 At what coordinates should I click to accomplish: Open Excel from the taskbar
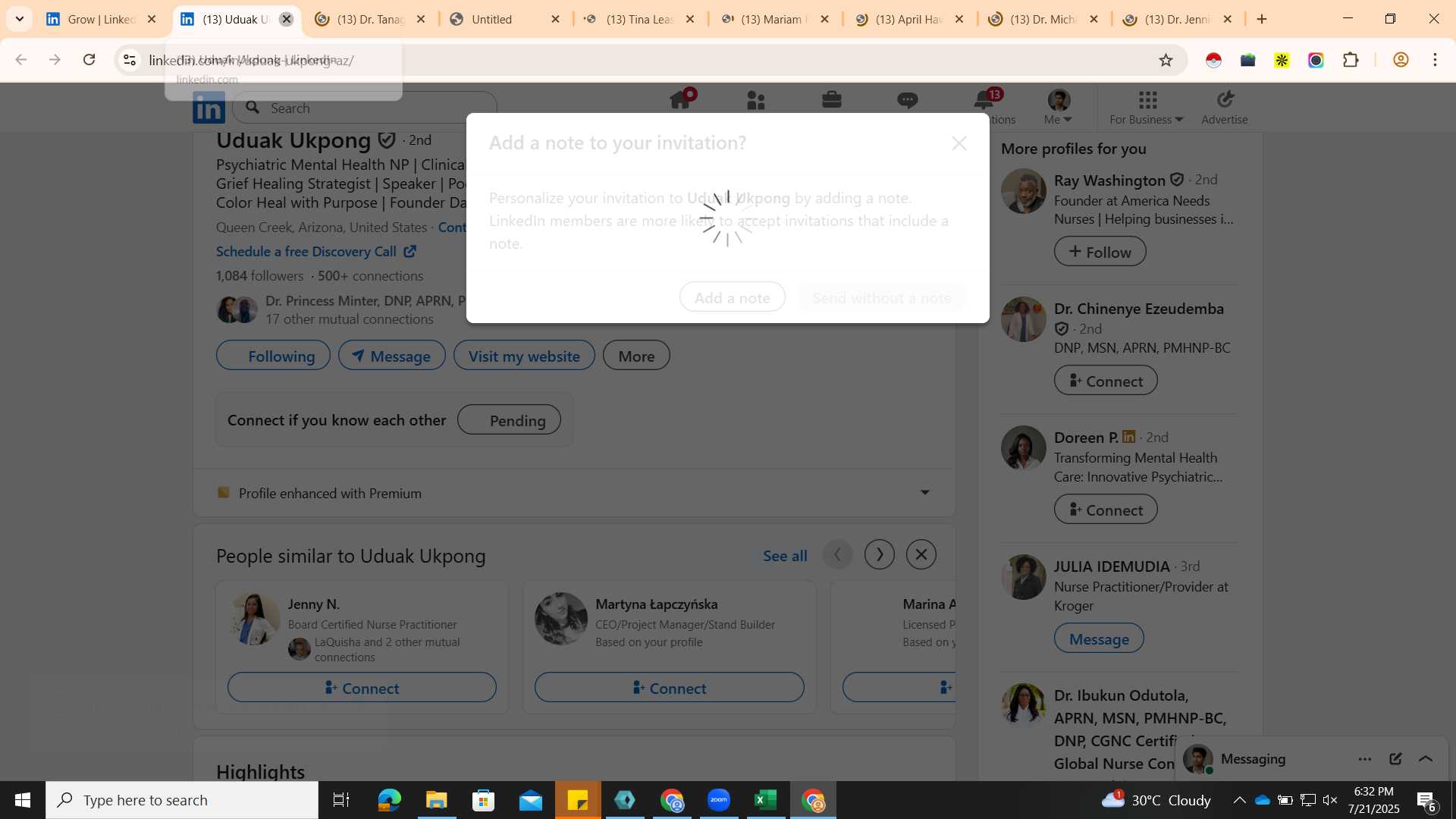point(766,800)
